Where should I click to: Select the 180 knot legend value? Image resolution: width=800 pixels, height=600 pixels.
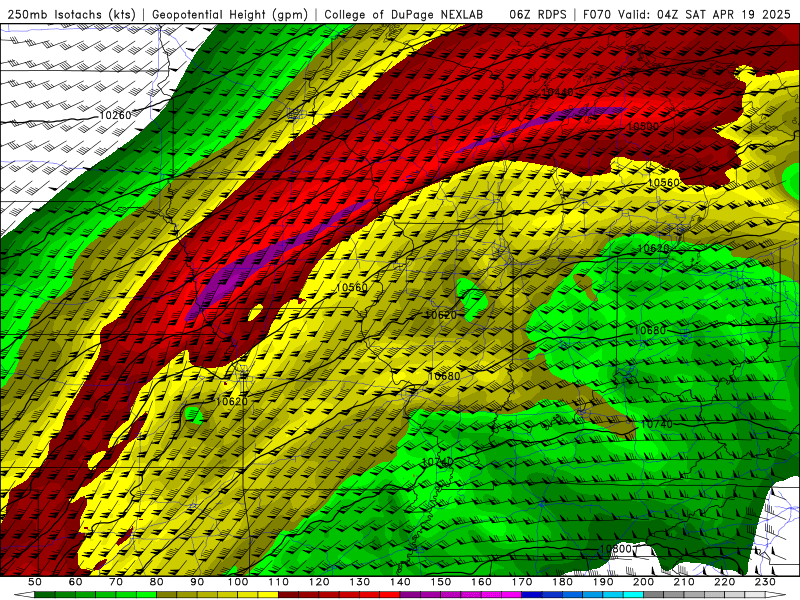click(x=563, y=582)
